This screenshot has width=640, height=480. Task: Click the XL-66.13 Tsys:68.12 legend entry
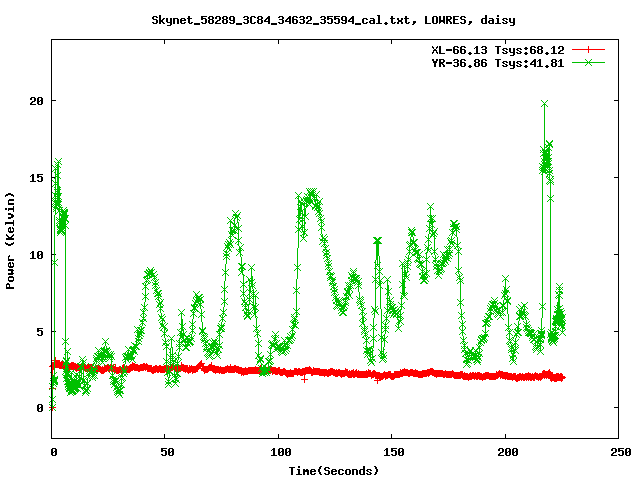498,50
